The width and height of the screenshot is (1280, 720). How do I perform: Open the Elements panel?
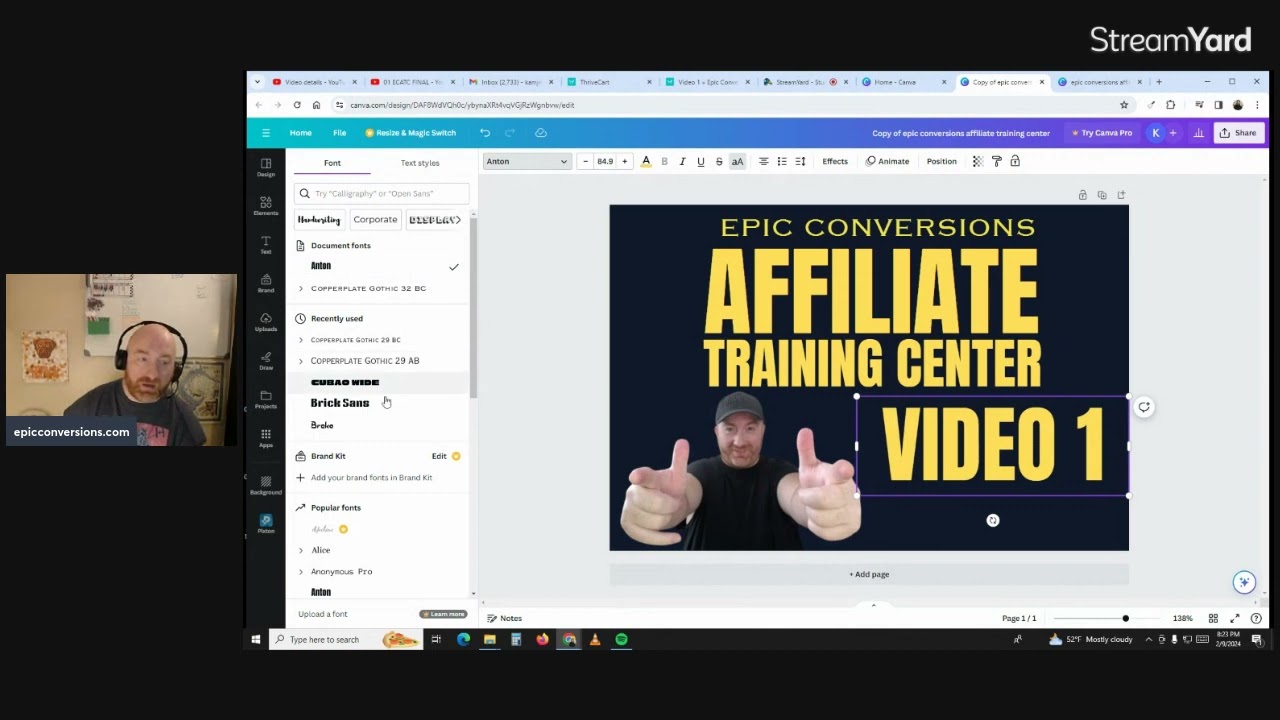coord(265,206)
